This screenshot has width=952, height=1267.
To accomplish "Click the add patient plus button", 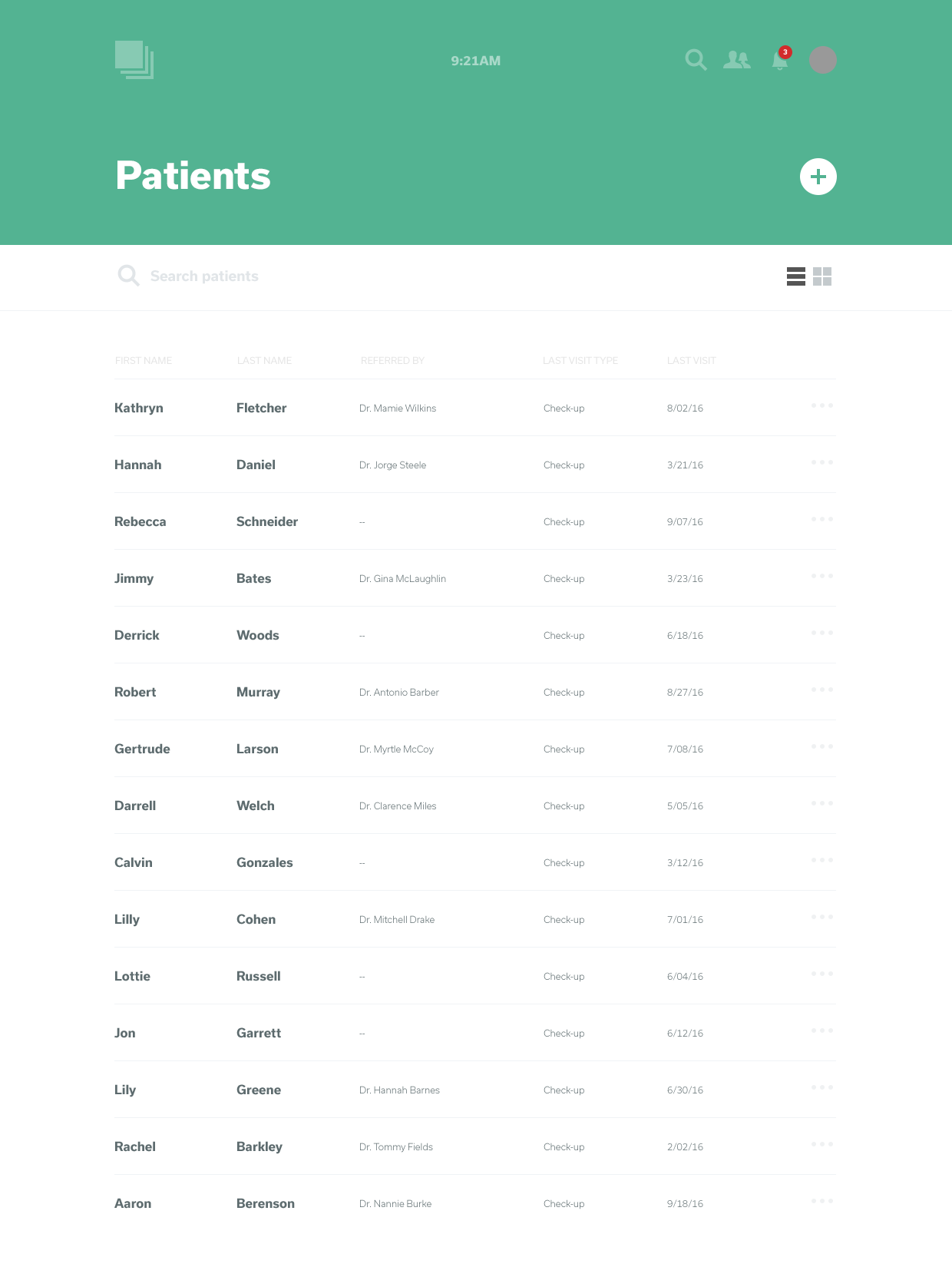I will (818, 177).
